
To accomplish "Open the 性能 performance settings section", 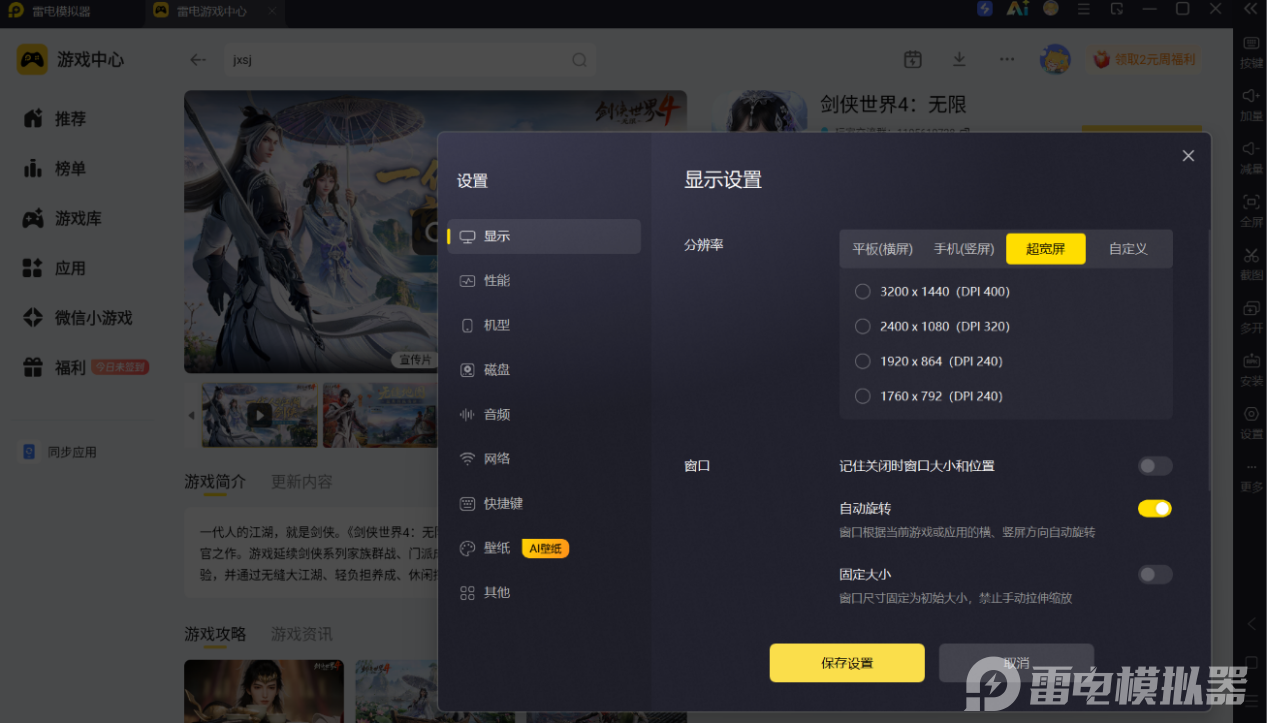I will [544, 281].
